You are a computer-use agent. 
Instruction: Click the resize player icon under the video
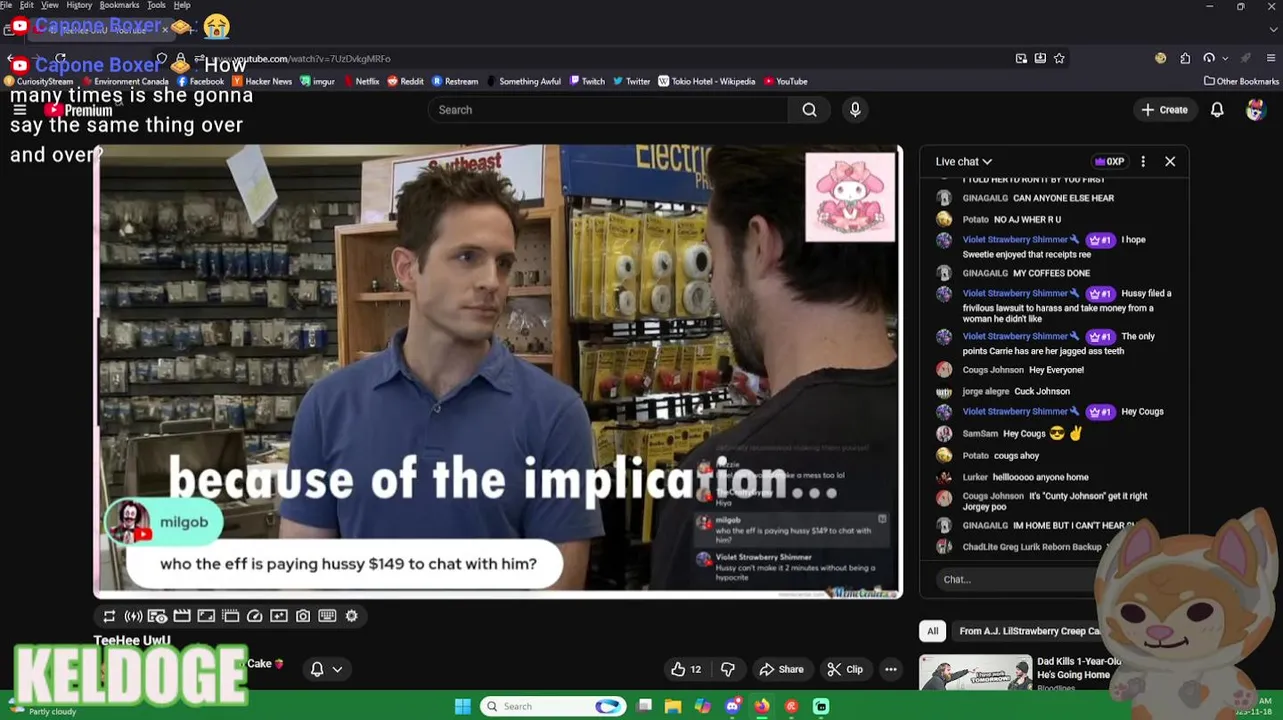[206, 616]
